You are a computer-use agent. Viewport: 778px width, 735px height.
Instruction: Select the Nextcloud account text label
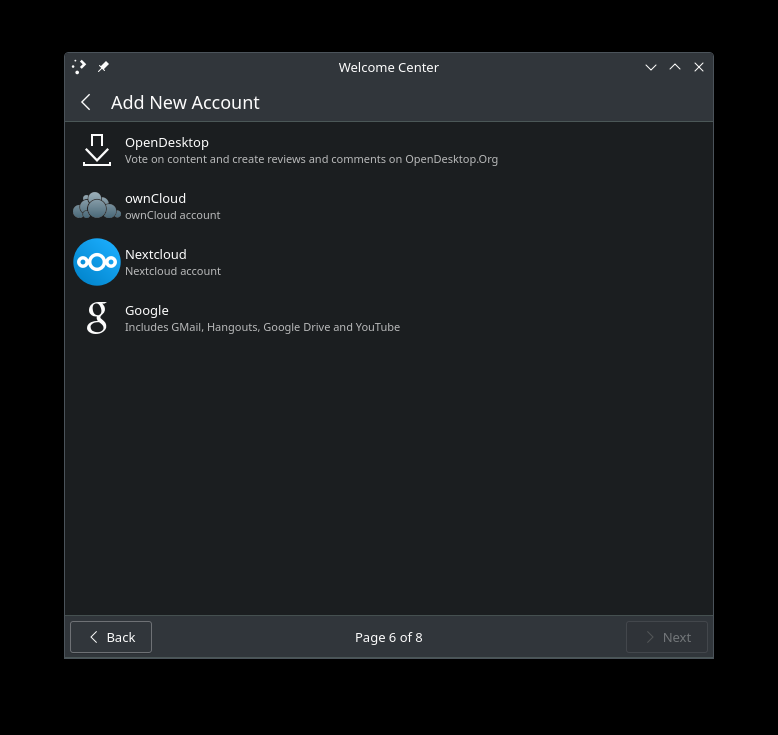(156, 255)
